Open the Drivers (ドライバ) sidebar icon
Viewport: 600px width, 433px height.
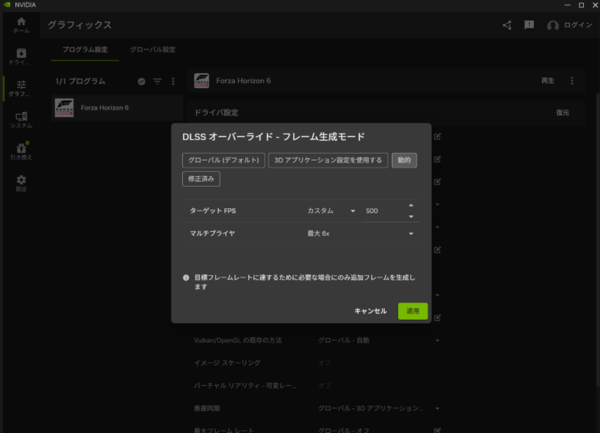[x=21, y=57]
